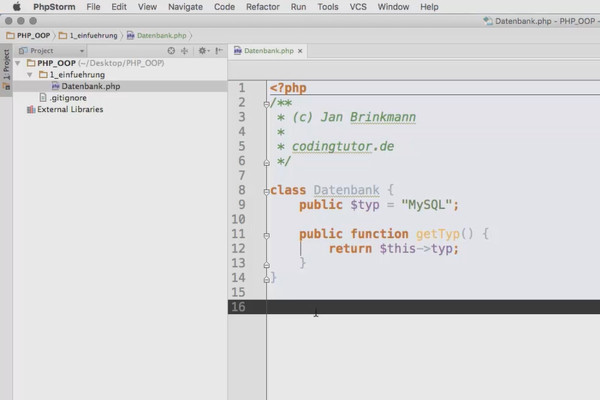600x400 pixels.
Task: Collapse the 1_einfuehrung folder node
Action: 29,75
